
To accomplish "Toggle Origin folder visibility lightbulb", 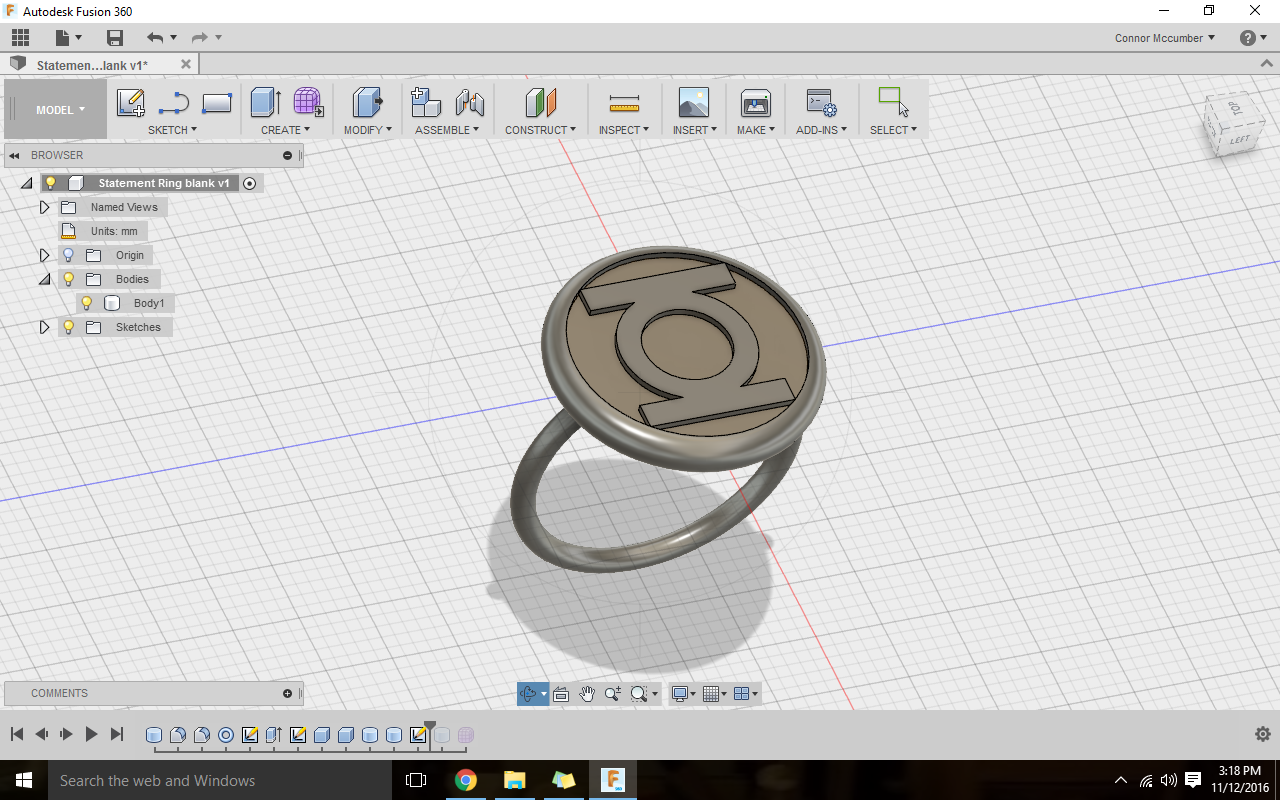I will point(69,255).
